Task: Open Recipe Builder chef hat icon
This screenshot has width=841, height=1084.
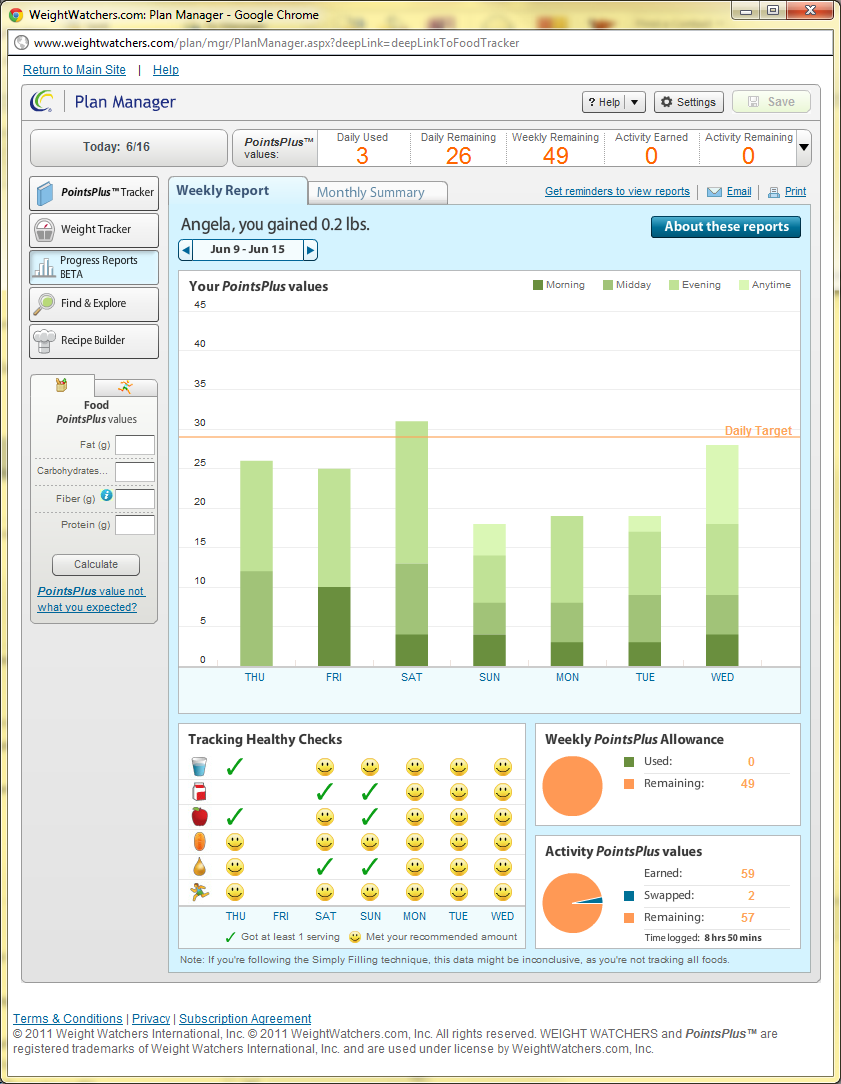Action: click(x=44, y=341)
